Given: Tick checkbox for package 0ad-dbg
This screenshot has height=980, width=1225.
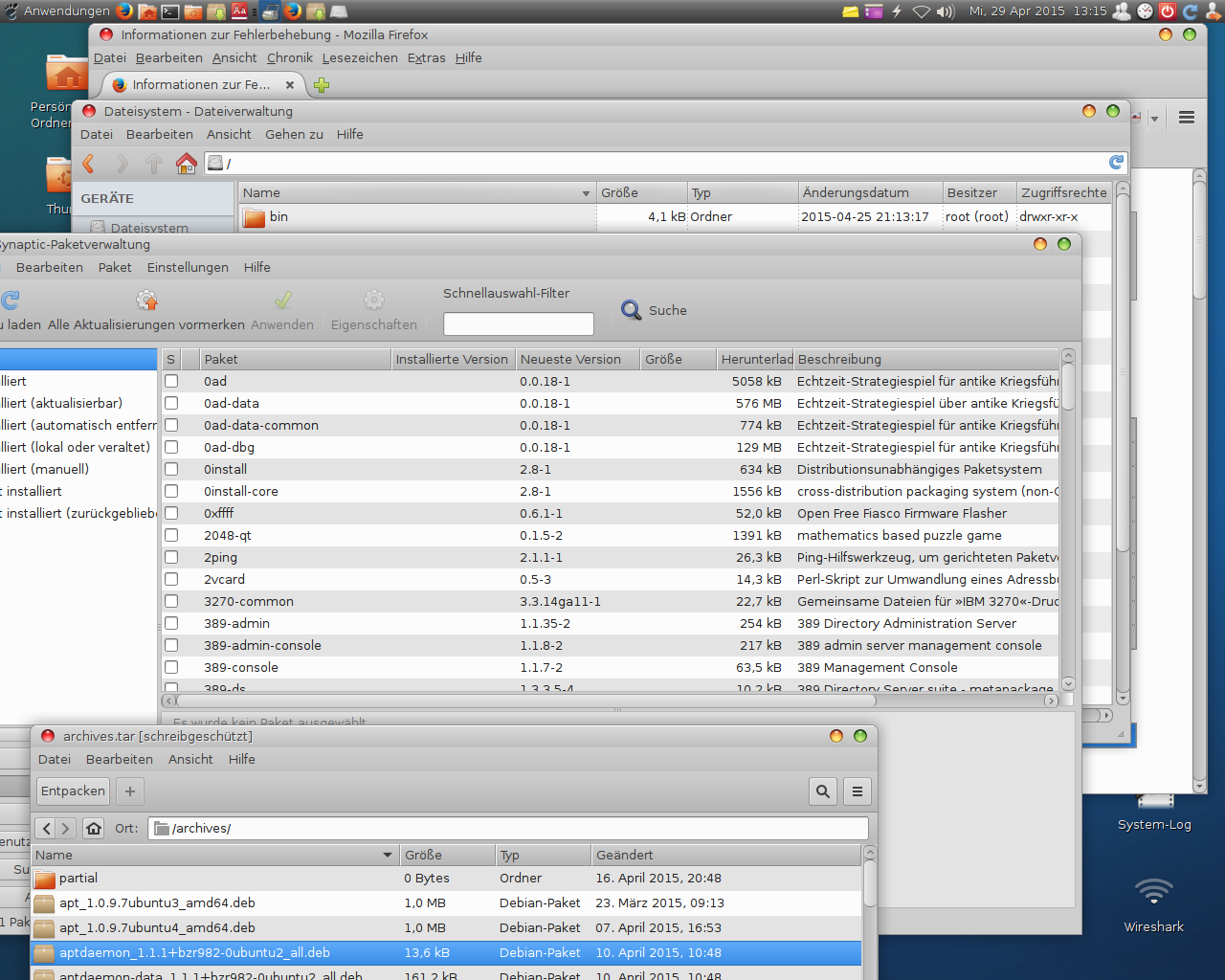Looking at the screenshot, I should click(x=171, y=447).
